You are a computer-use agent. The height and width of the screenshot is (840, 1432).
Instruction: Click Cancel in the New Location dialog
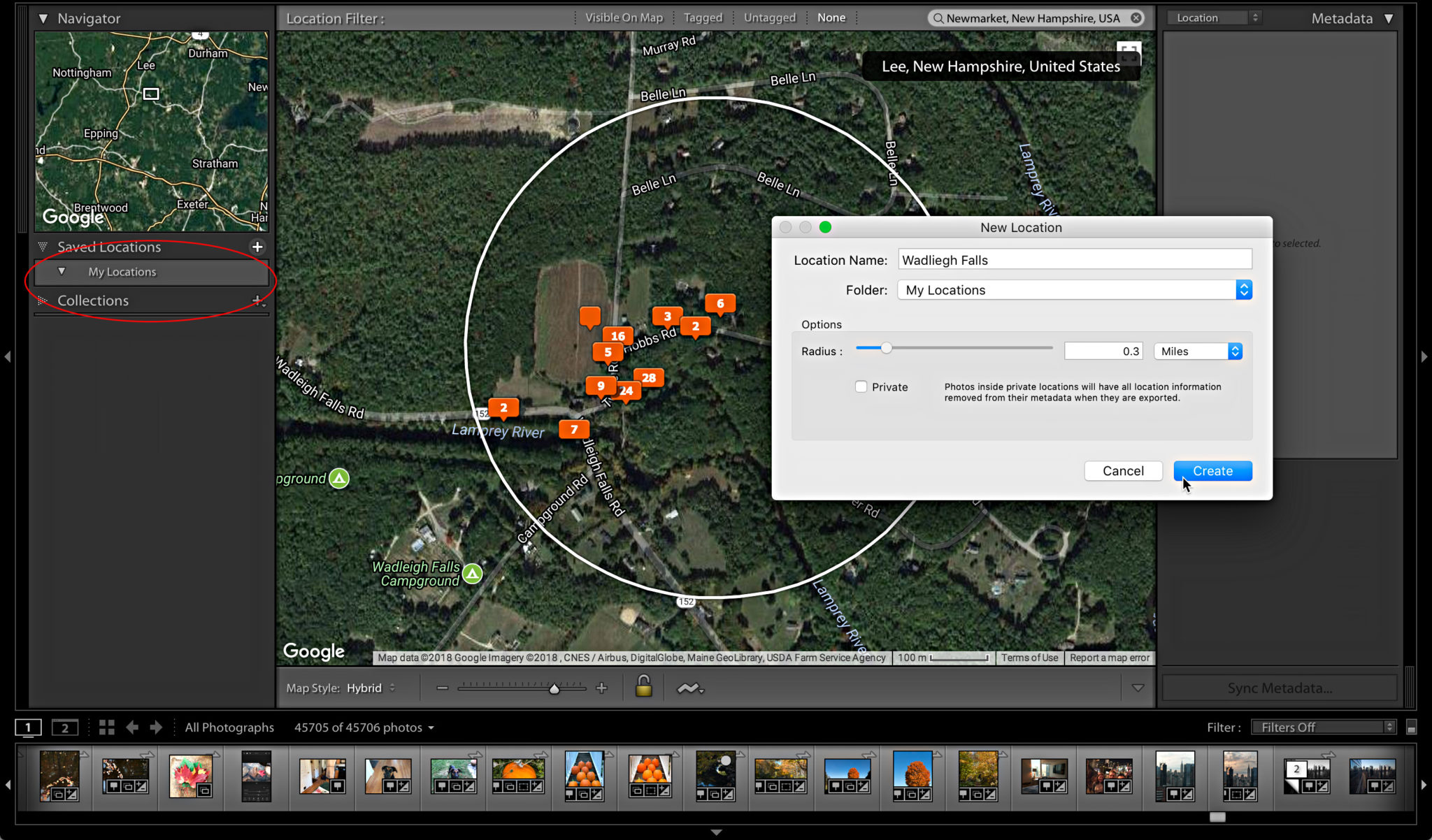point(1123,470)
